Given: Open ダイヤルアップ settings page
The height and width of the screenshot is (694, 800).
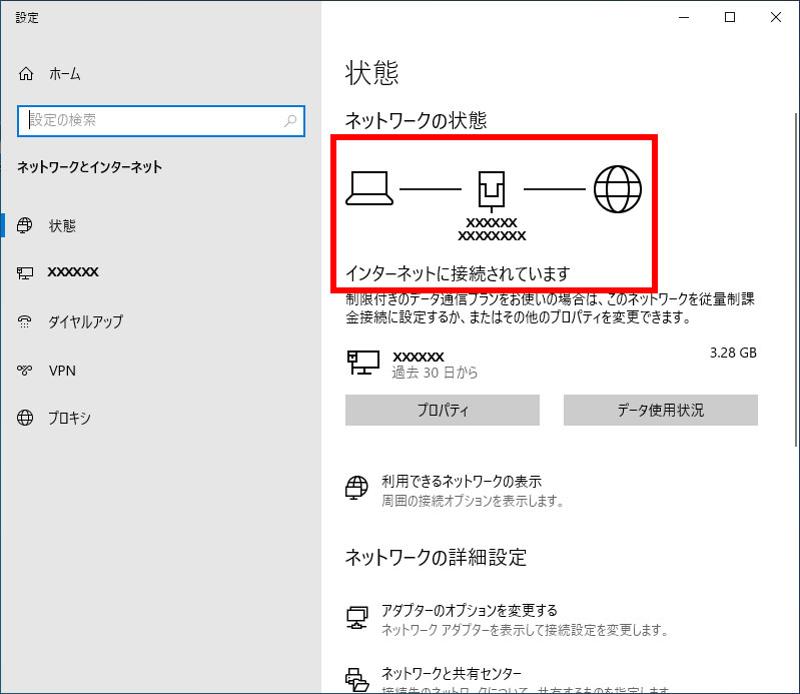Looking at the screenshot, I should pos(86,321).
